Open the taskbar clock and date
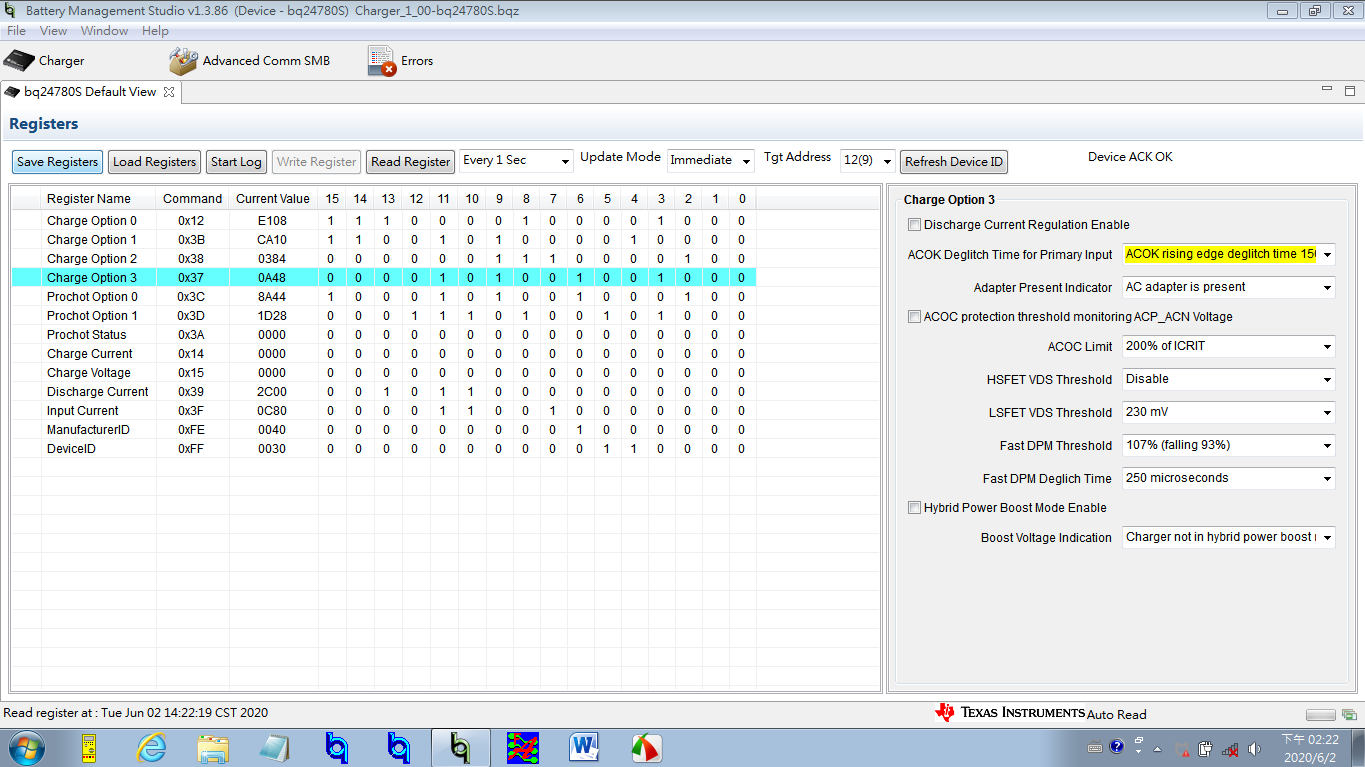The image size is (1365, 767). tap(1310, 748)
